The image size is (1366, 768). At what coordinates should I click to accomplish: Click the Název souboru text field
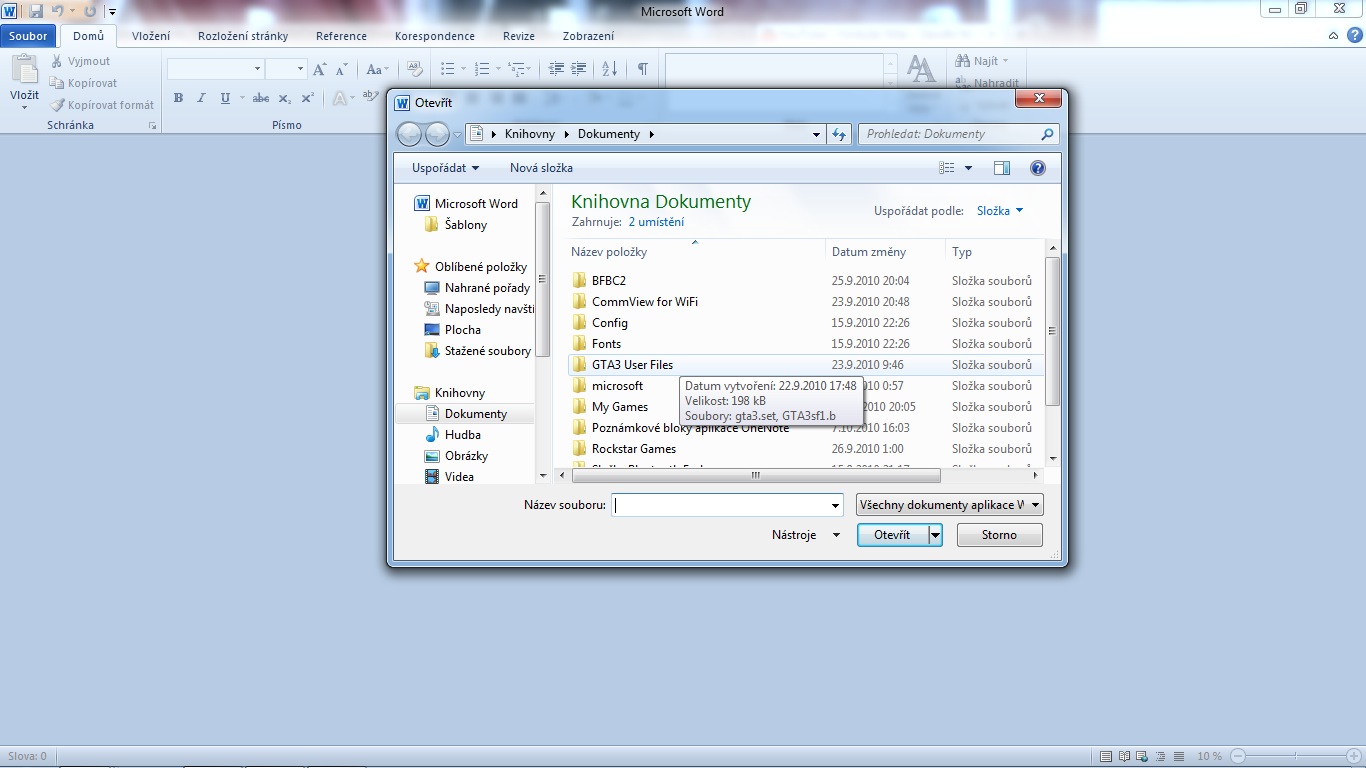point(720,505)
